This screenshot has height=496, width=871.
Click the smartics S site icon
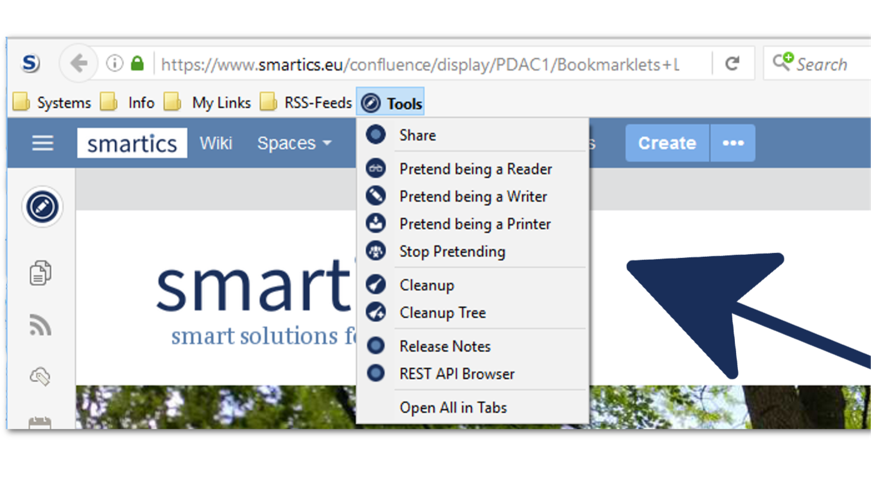tap(31, 63)
